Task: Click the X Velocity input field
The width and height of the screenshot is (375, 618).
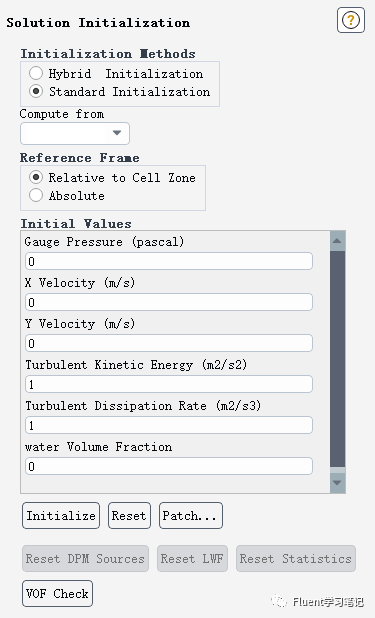Action: (169, 302)
